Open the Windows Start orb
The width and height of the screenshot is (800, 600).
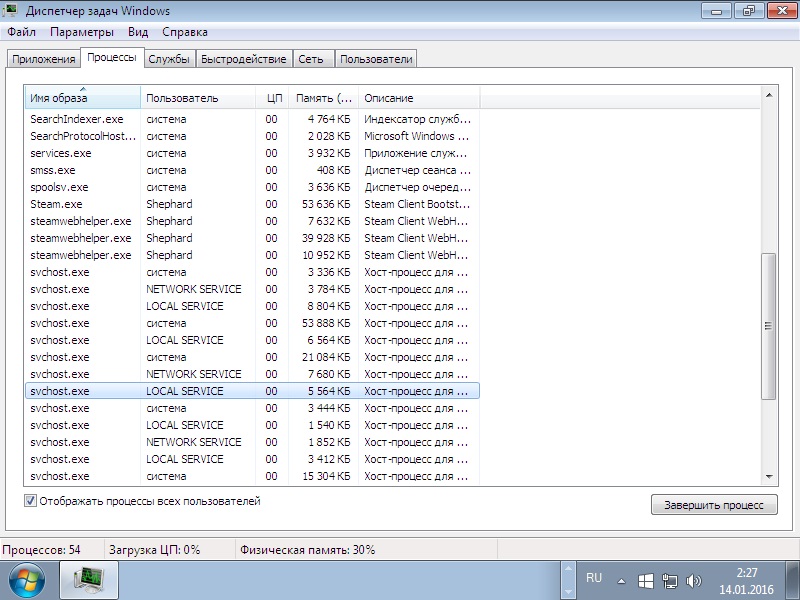(26, 581)
